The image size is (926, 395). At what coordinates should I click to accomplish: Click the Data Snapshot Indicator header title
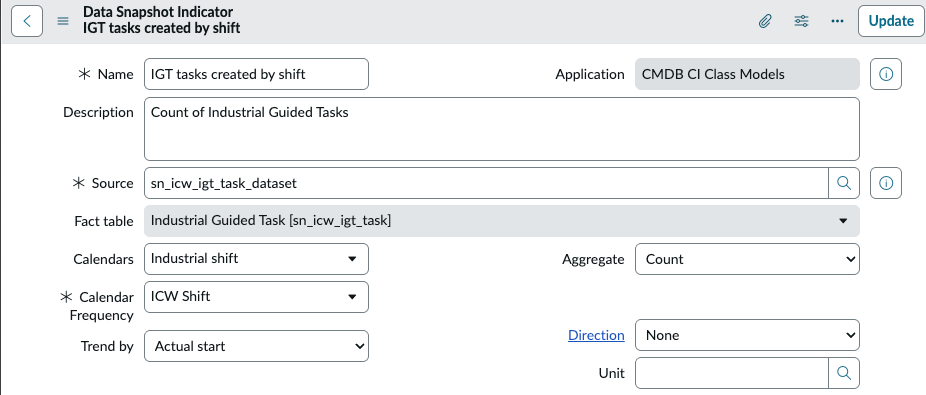pyautogui.click(x=158, y=12)
